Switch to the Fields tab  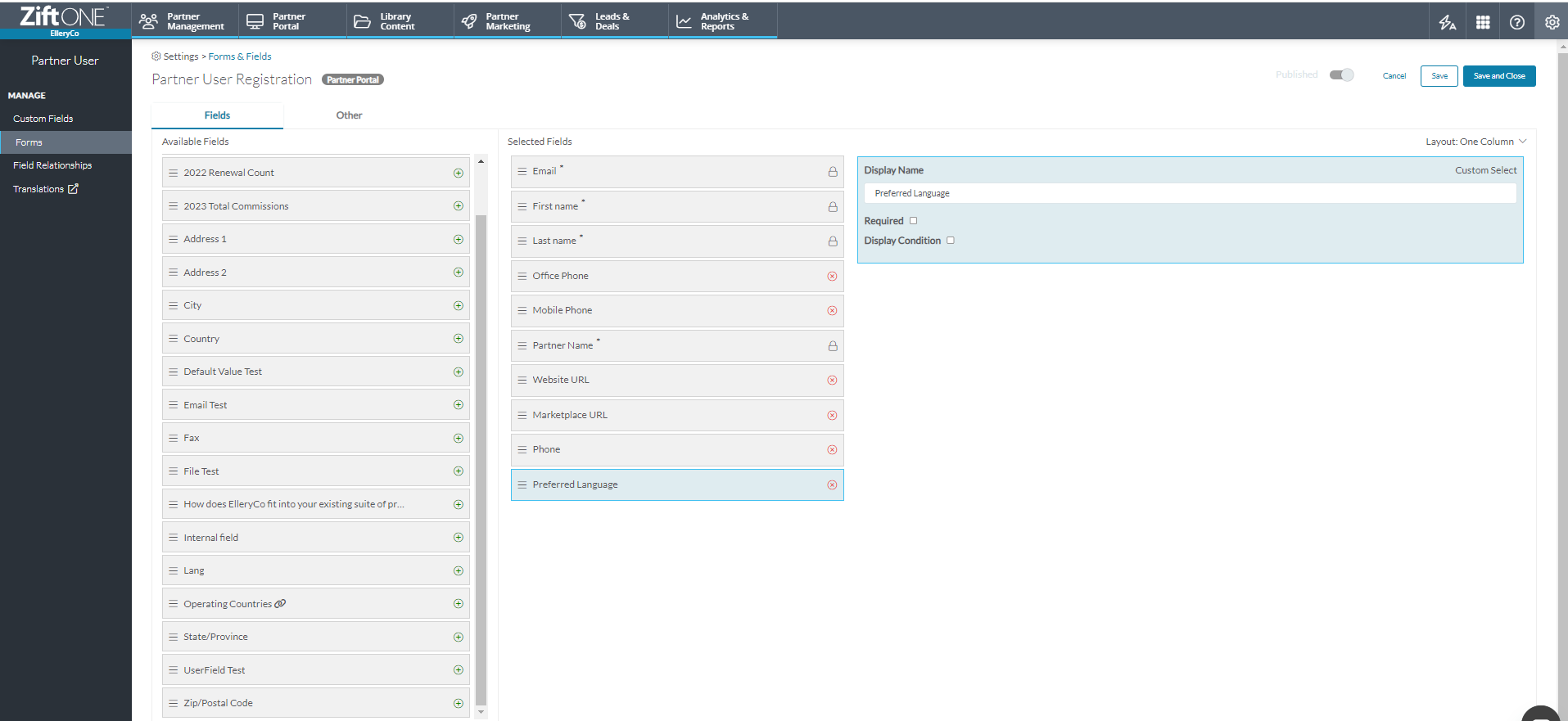pos(217,115)
